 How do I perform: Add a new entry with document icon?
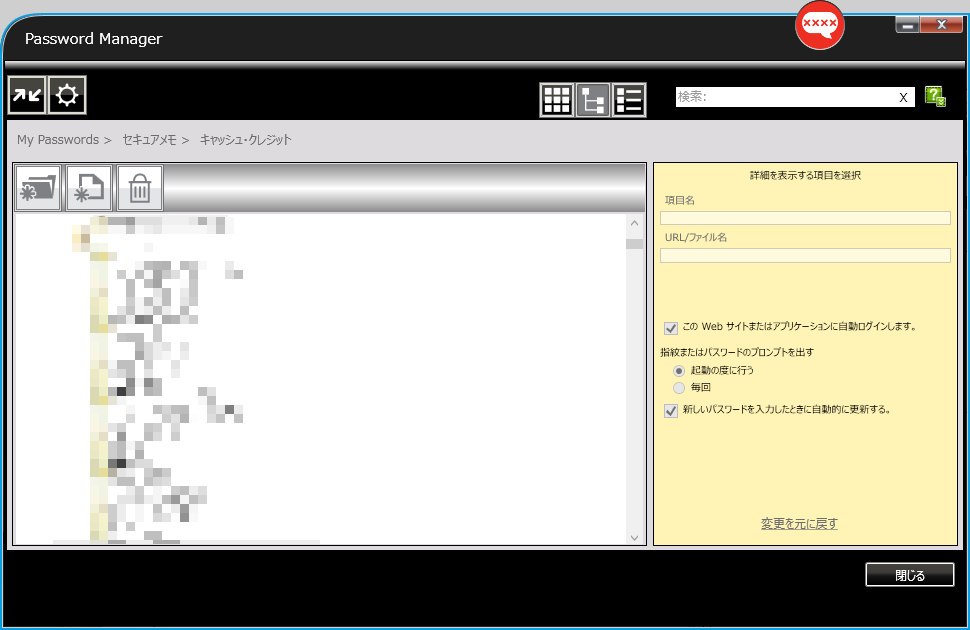tap(89, 188)
